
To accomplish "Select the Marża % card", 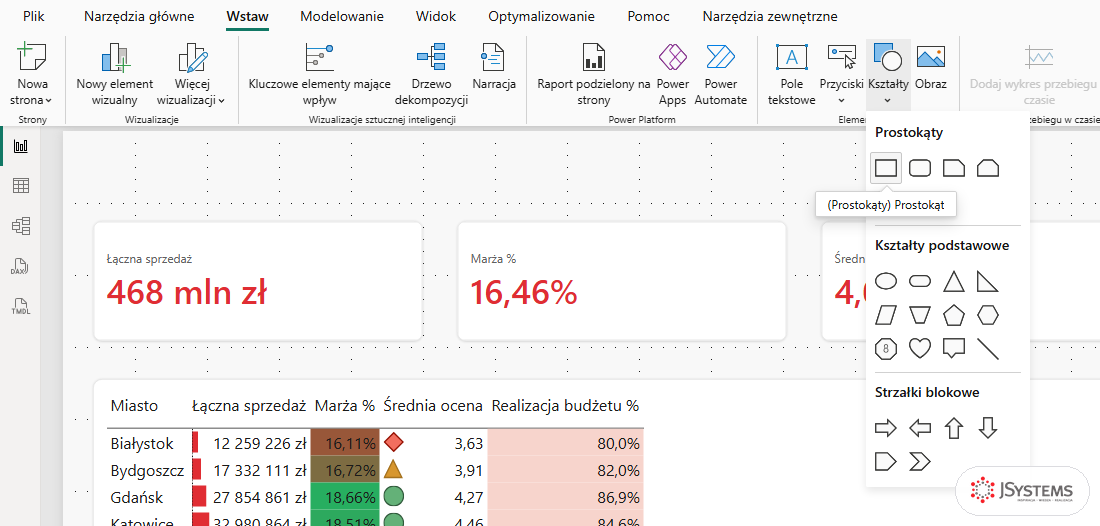I will point(622,281).
